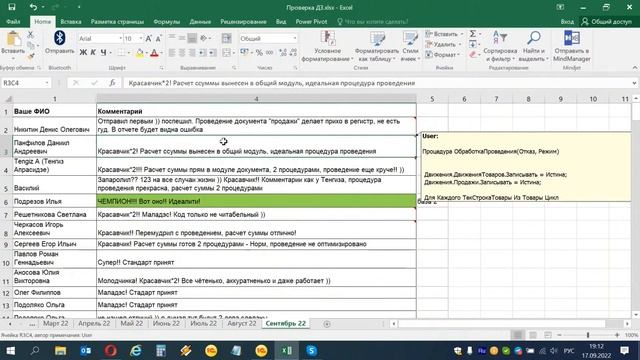Viewport: 640px width, 360px height.
Task: Open the Arial font name dropdown
Action: pyautogui.click(x=120, y=38)
